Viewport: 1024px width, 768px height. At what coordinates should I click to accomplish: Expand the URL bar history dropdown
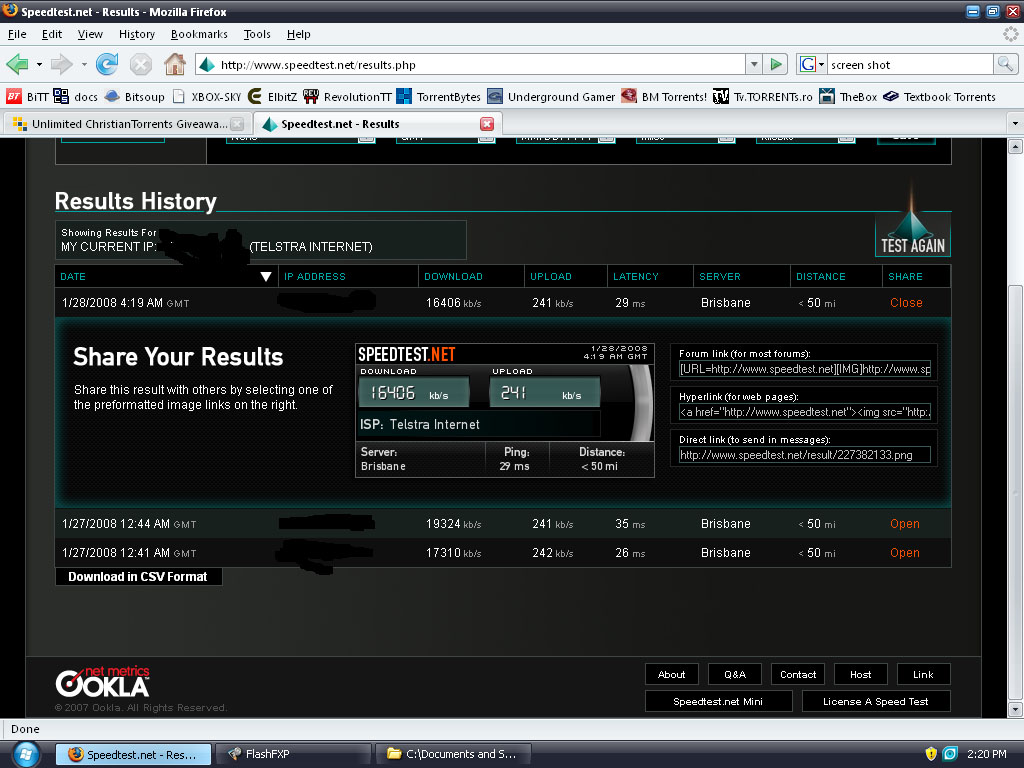[754, 64]
